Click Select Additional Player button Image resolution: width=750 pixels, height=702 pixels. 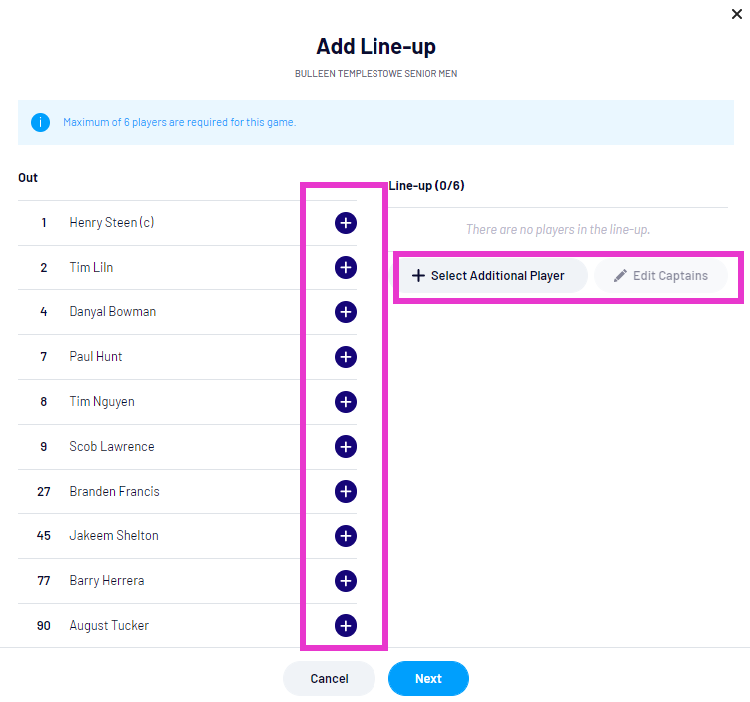[488, 276]
